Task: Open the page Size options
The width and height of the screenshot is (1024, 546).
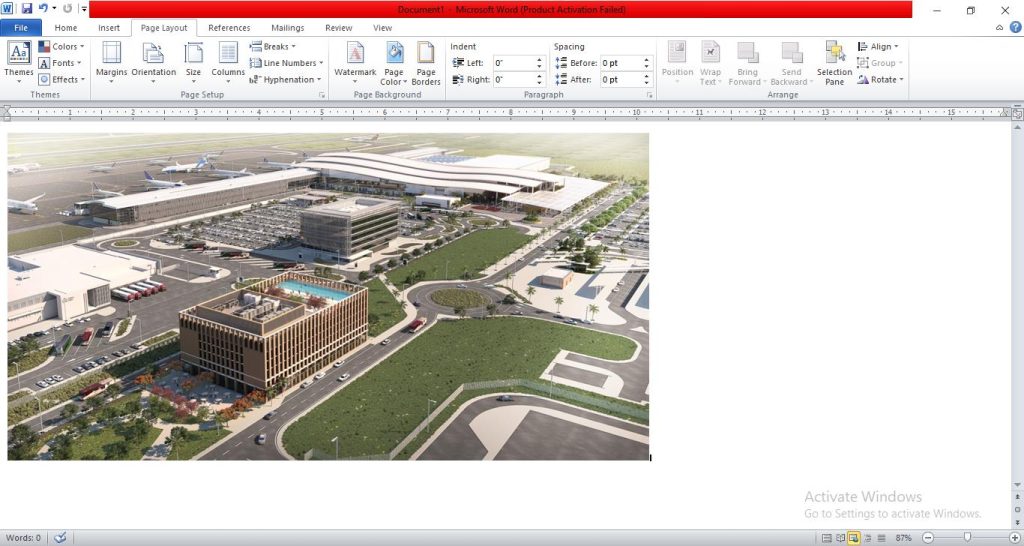Action: (x=193, y=62)
